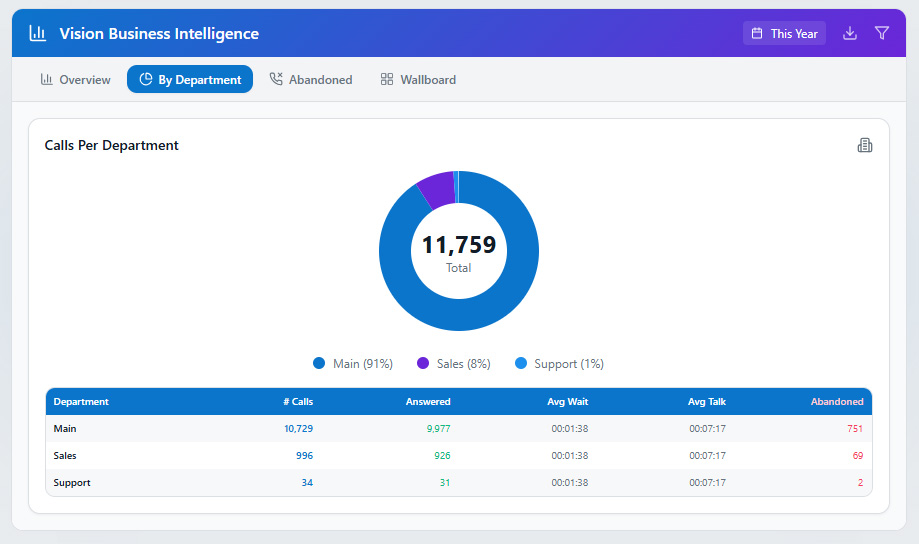
Task: Click the report icon beside Calls Per Department
Action: [865, 145]
